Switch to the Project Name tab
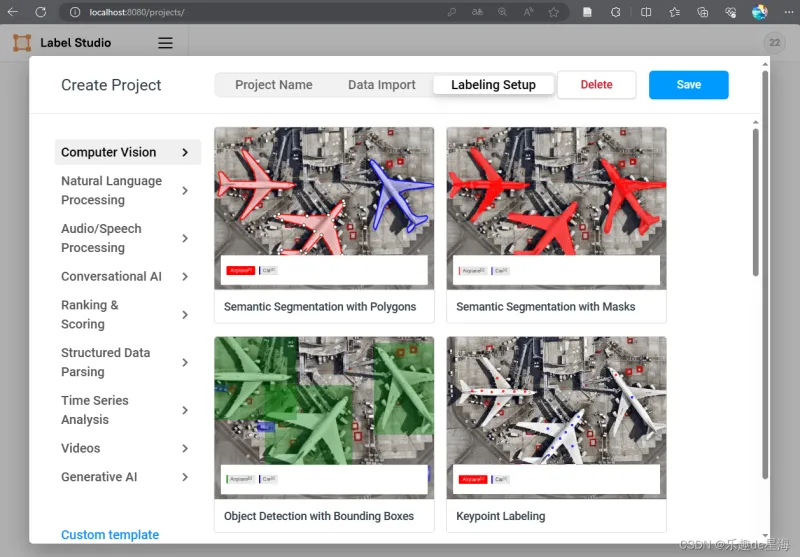Viewport: 800px width, 557px height. pos(274,85)
